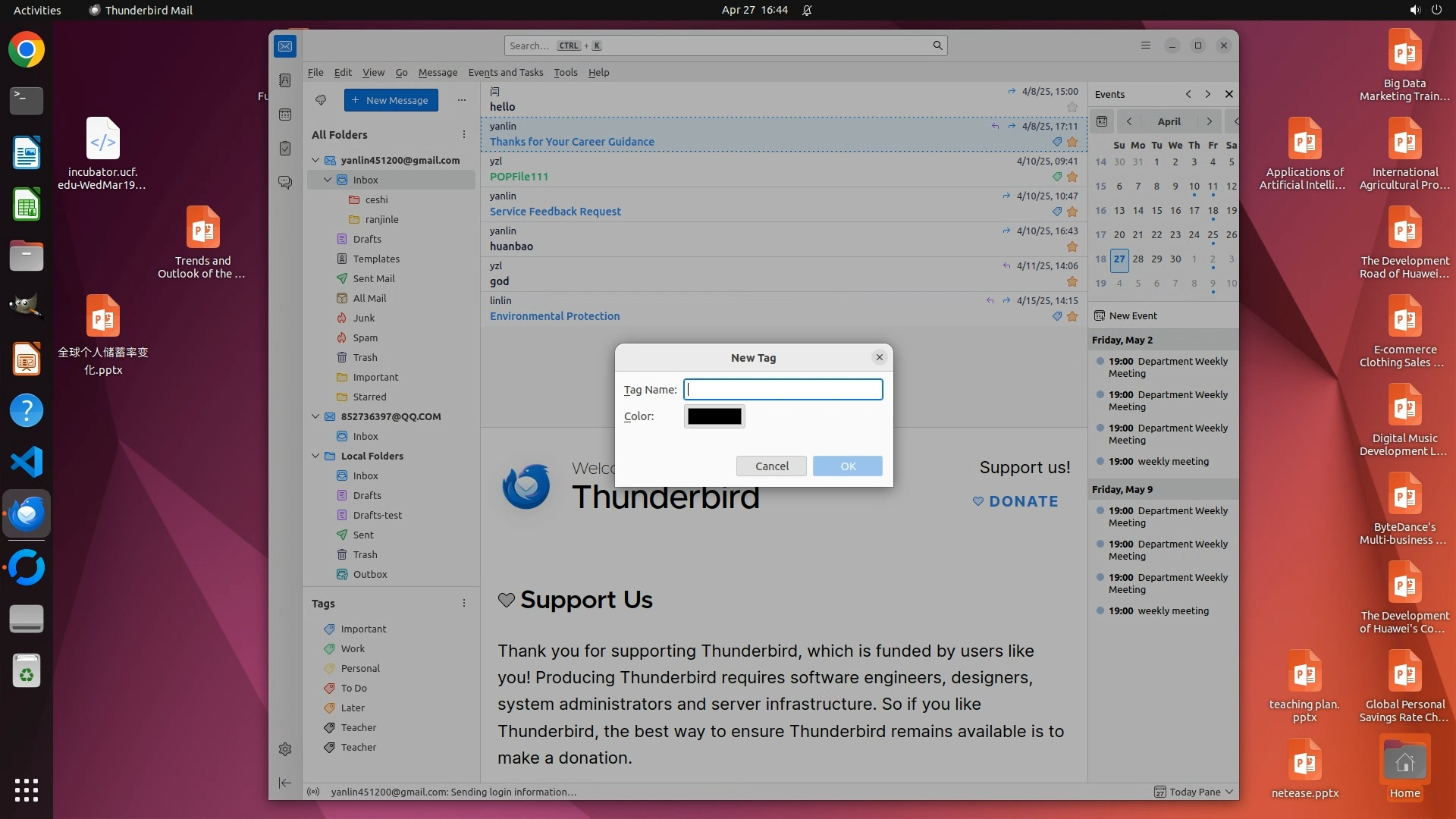The height and width of the screenshot is (819, 1456).
Task: Collapse the spaces toolbar
Action: click(285, 783)
